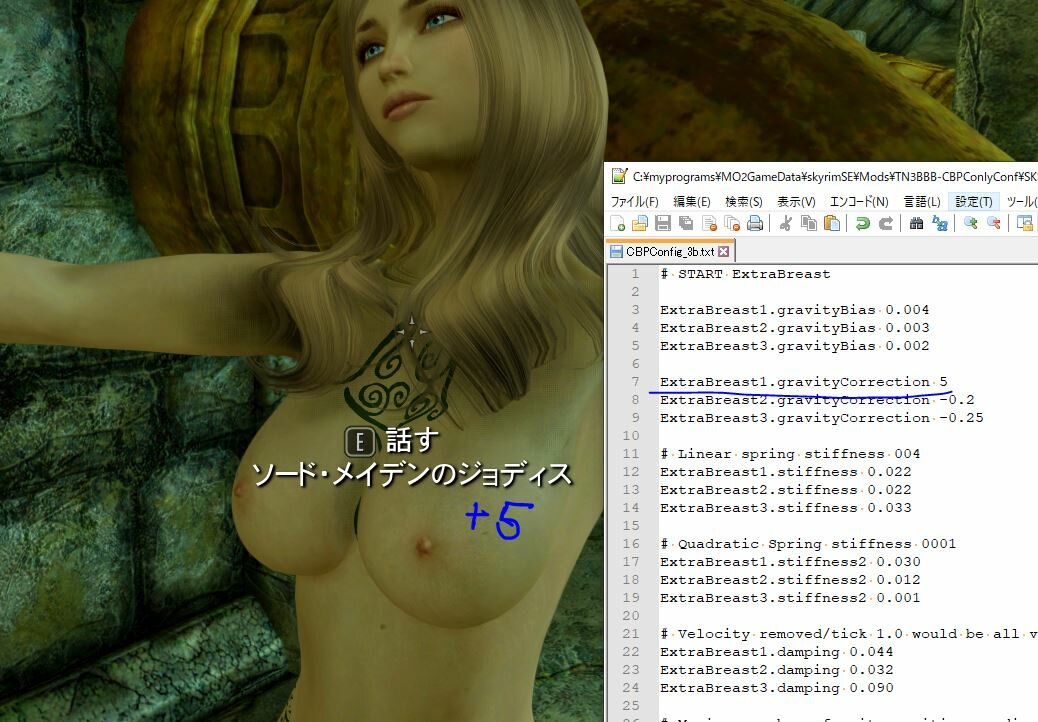This screenshot has height=722, width=1038.
Task: Click the Save All toolbar icon
Action: tap(686, 224)
